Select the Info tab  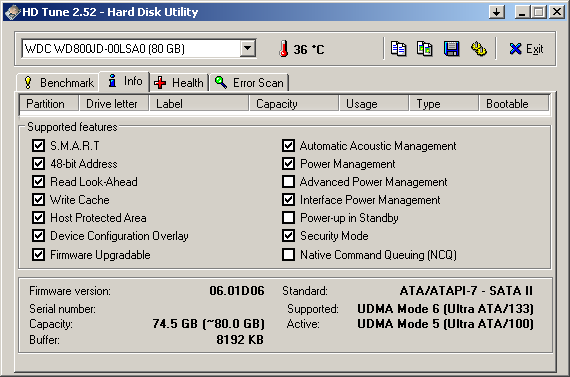pyautogui.click(x=124, y=81)
